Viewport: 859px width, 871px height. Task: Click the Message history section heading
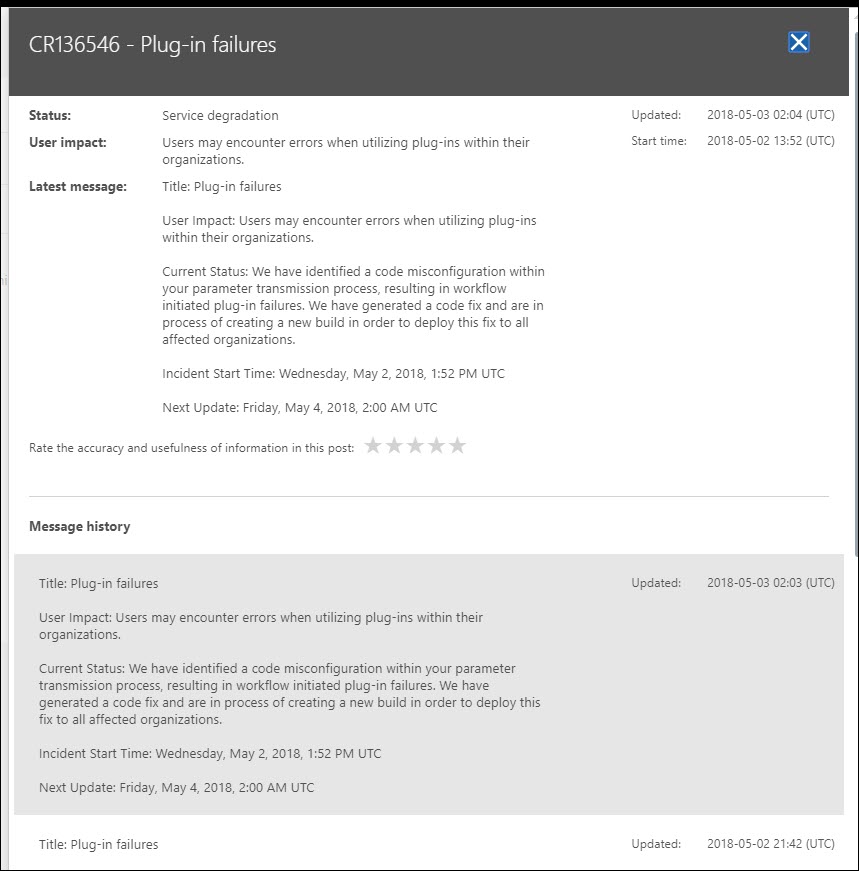(79, 526)
